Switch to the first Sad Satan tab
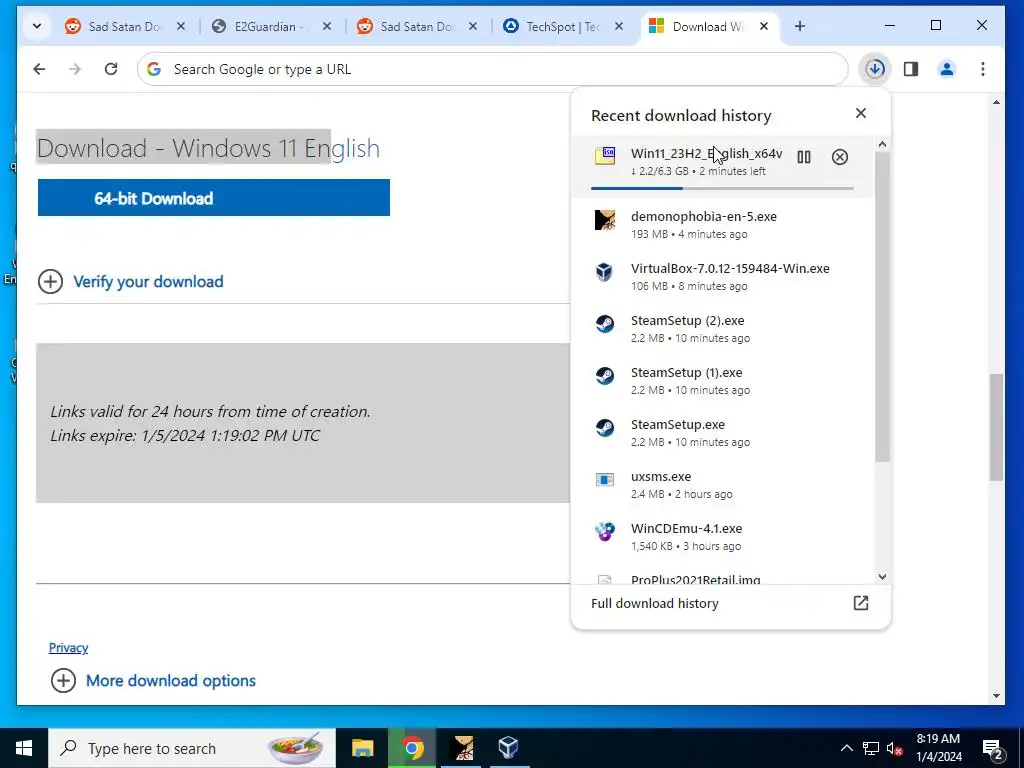The height and width of the screenshot is (768, 1024). (x=125, y=26)
